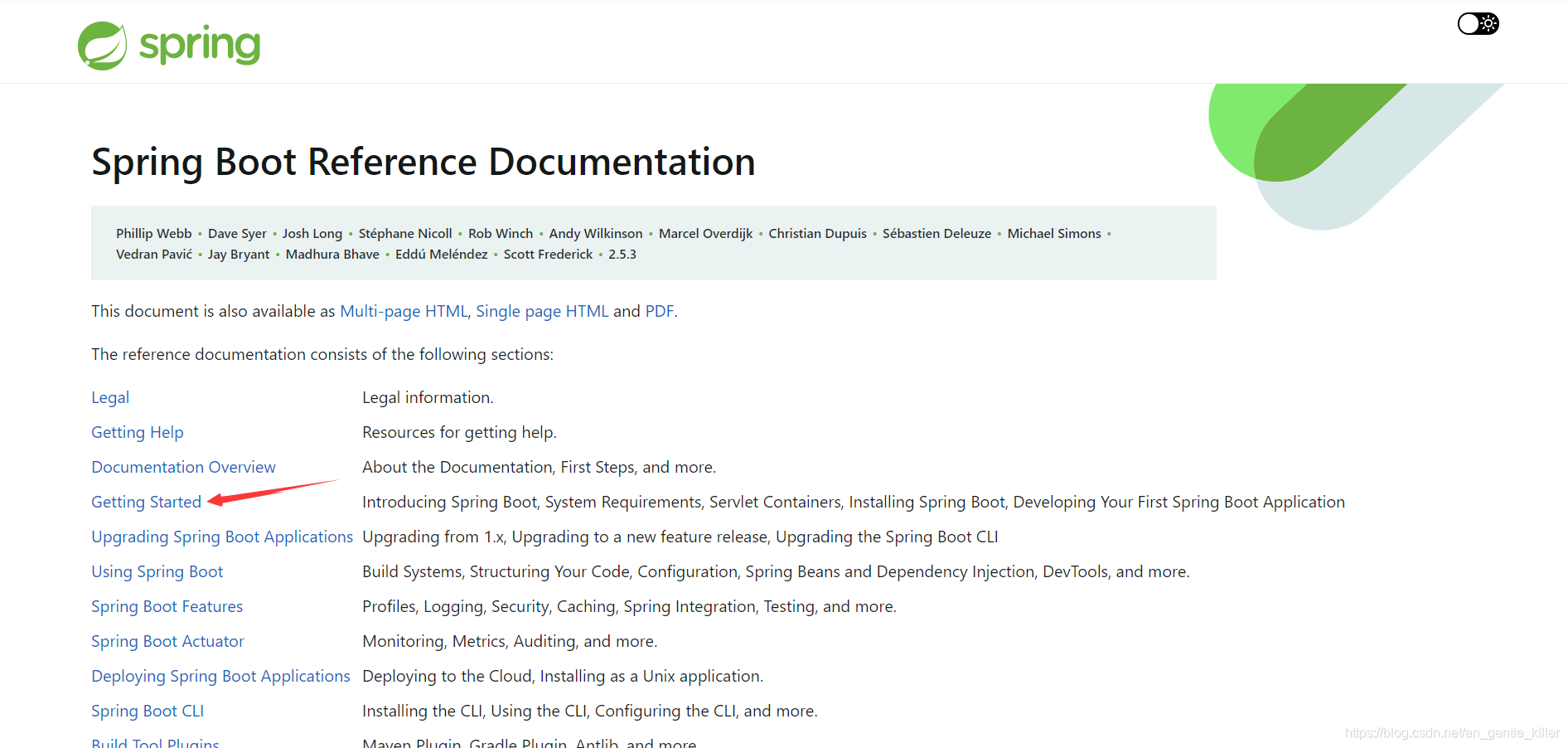Click author name Sébastien Deleuze
Image resolution: width=1568 pixels, height=748 pixels.
coord(936,234)
